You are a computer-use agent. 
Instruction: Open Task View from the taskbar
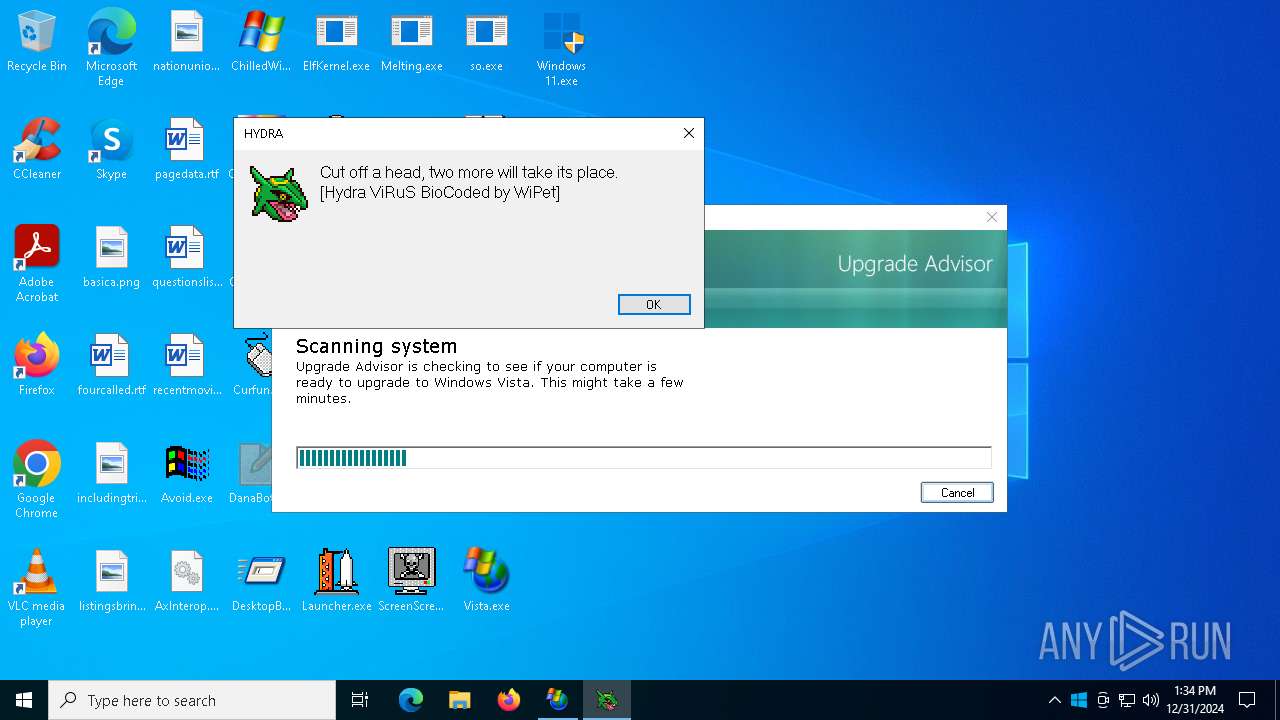[360, 700]
